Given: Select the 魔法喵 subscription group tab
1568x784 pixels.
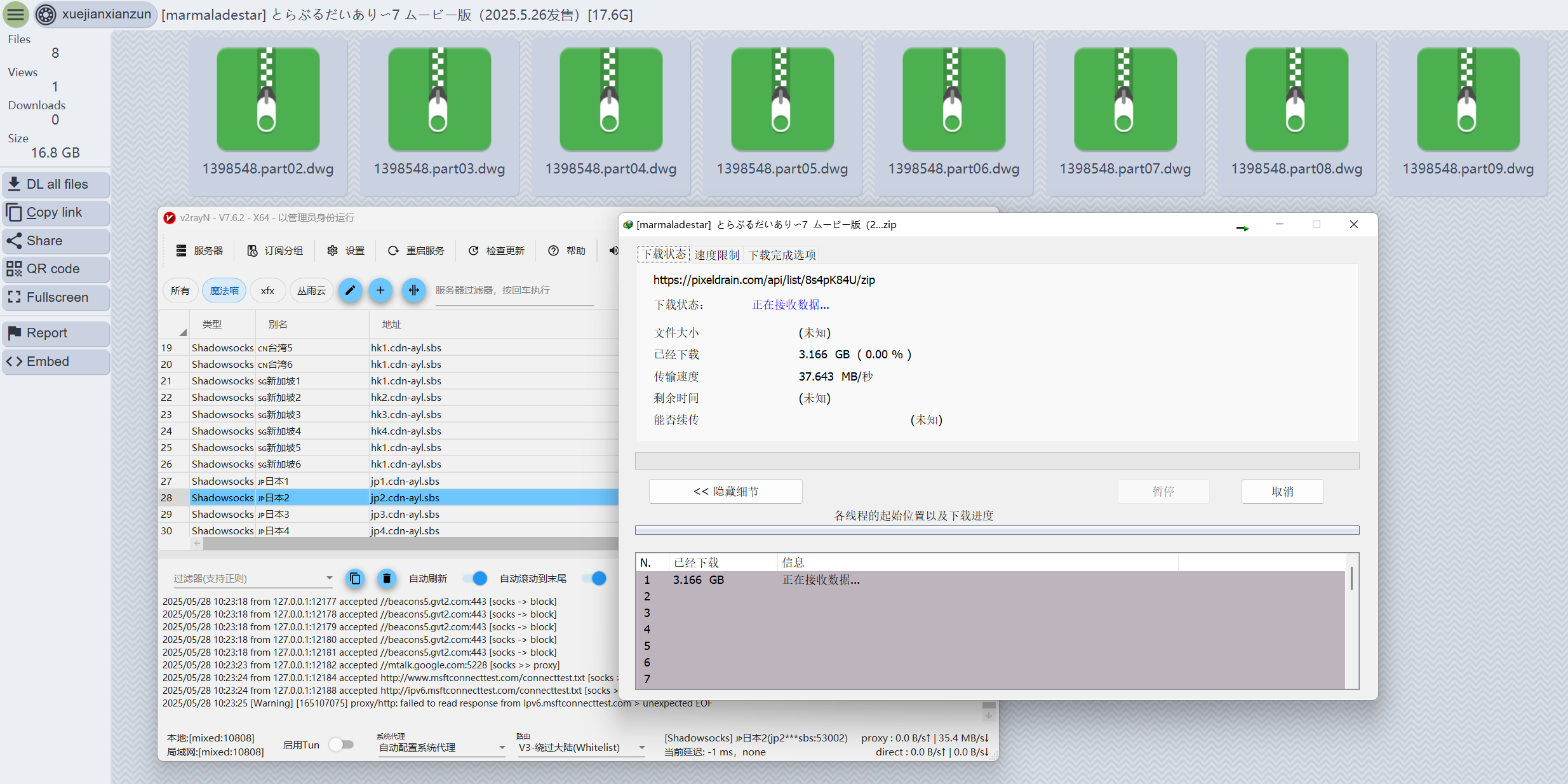Looking at the screenshot, I should tap(224, 290).
